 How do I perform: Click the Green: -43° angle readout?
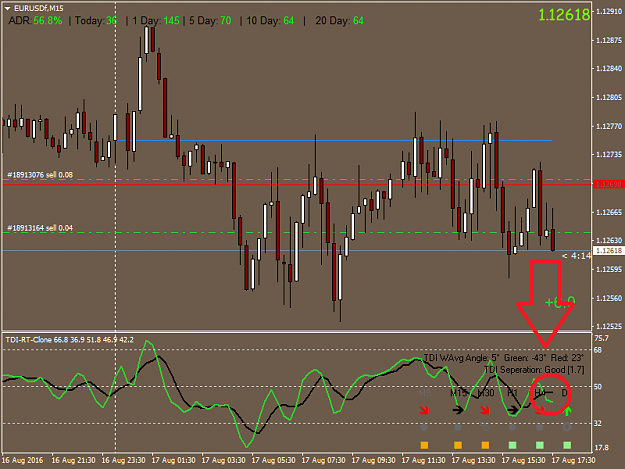pos(525,357)
